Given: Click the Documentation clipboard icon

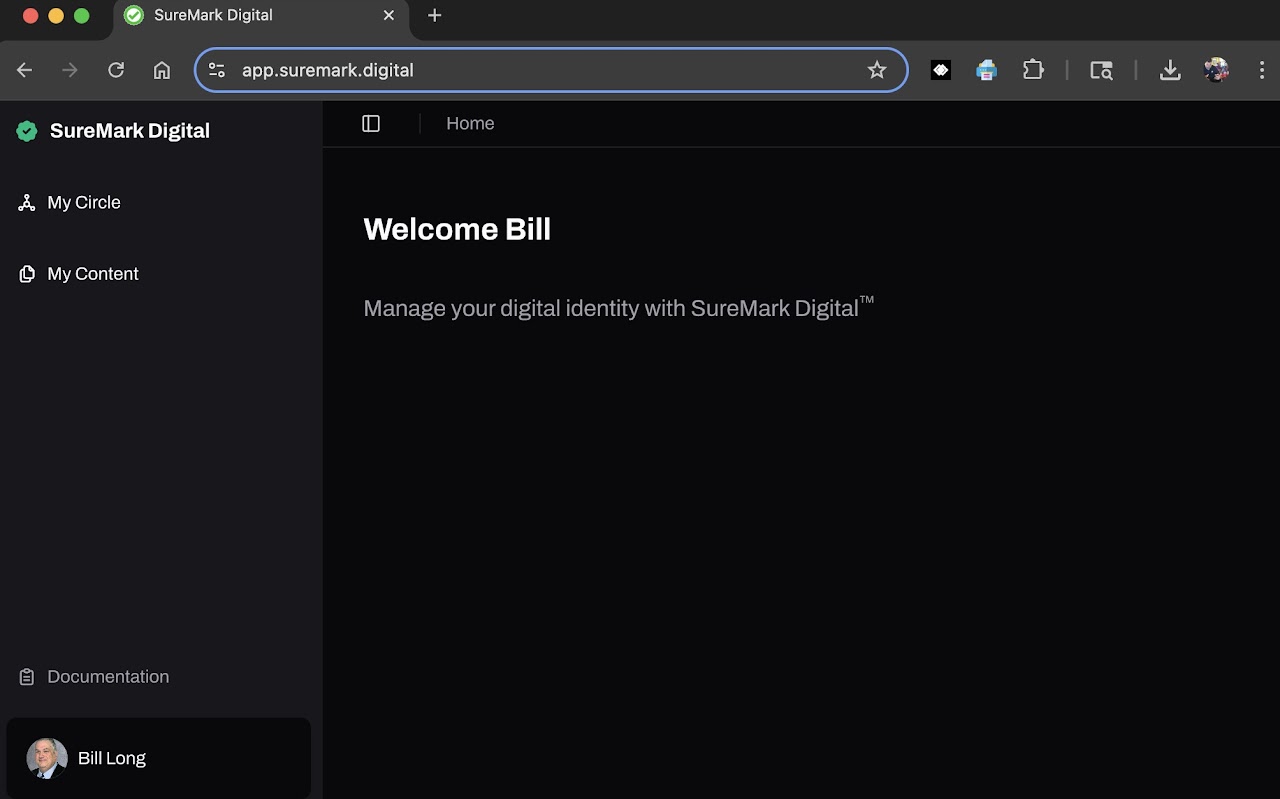Looking at the screenshot, I should [x=27, y=677].
